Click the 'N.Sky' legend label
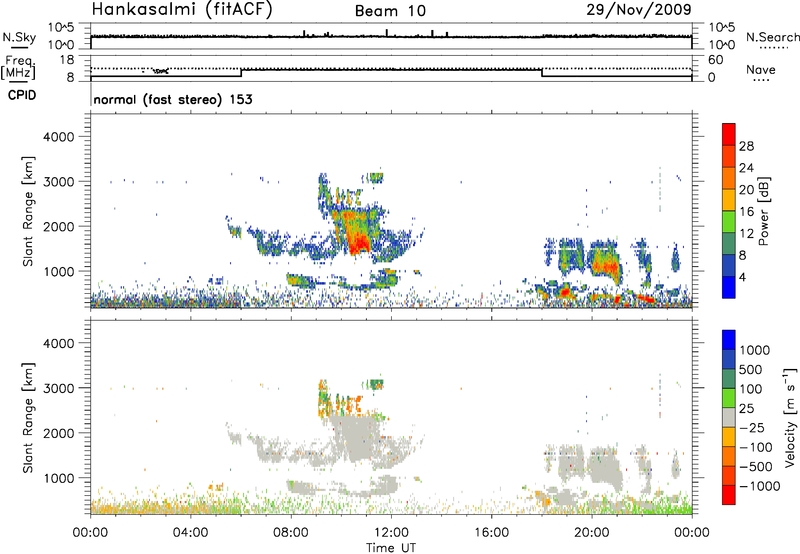800x554 pixels. tap(19, 37)
